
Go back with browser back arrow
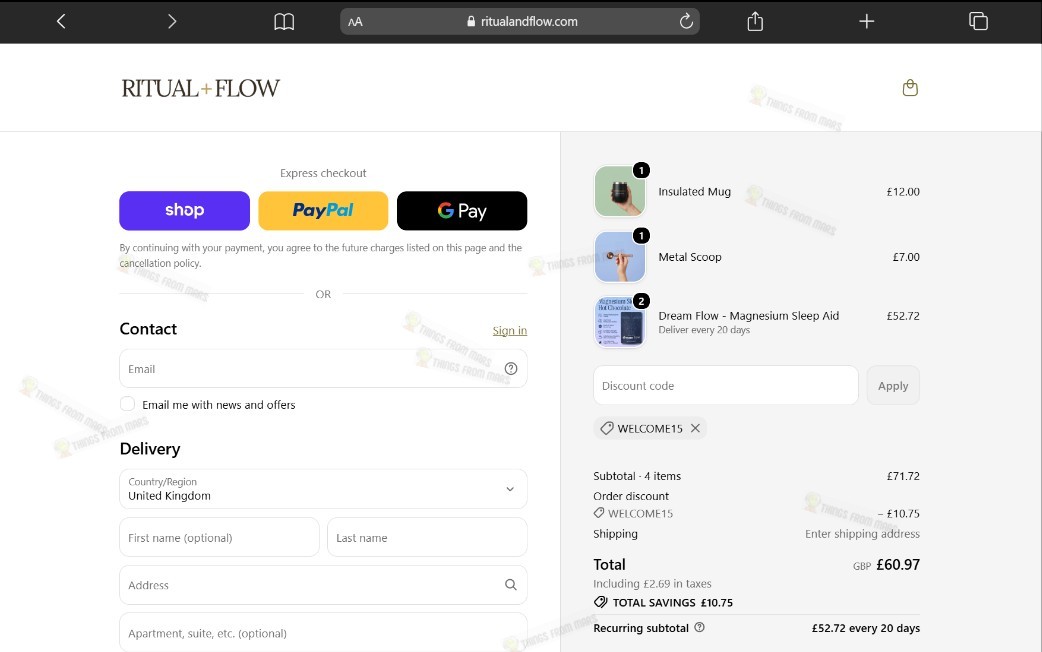pos(61,21)
